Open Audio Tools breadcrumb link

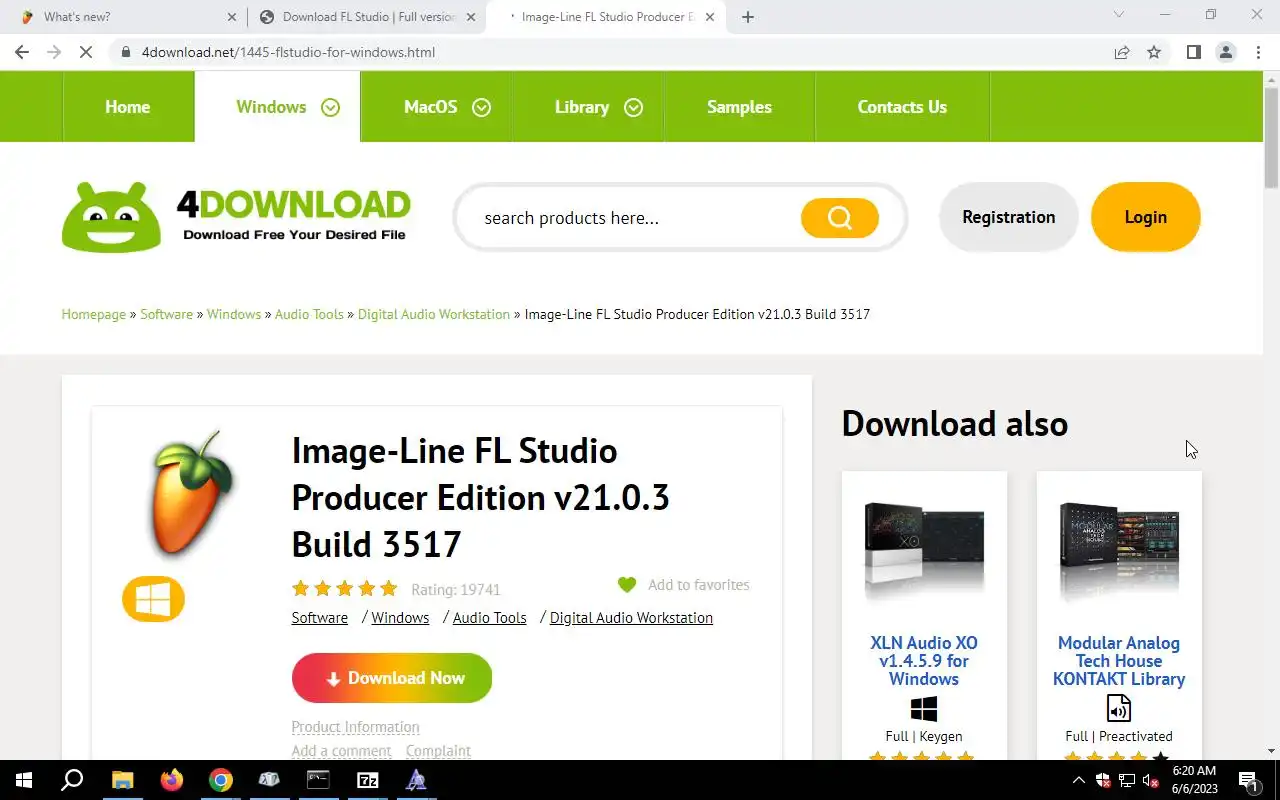point(309,314)
